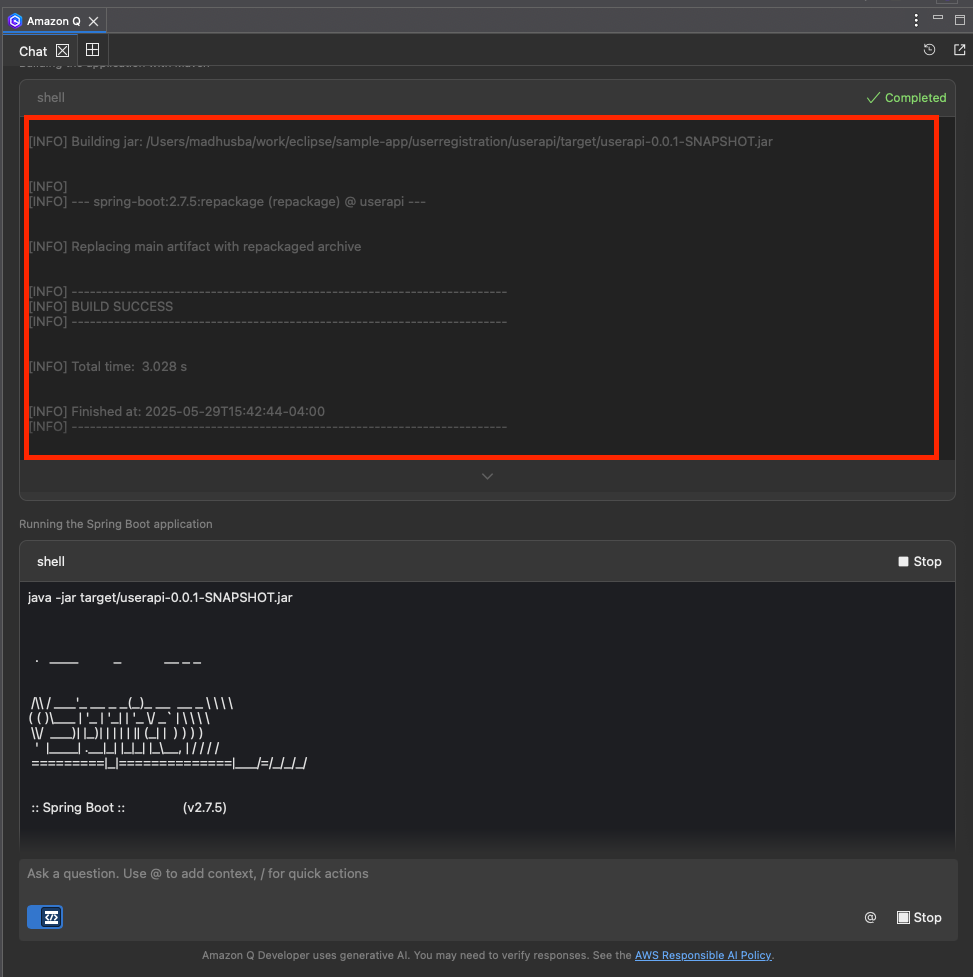Click the Completed status indicator
Image resolution: width=973 pixels, height=977 pixels.
pos(906,97)
